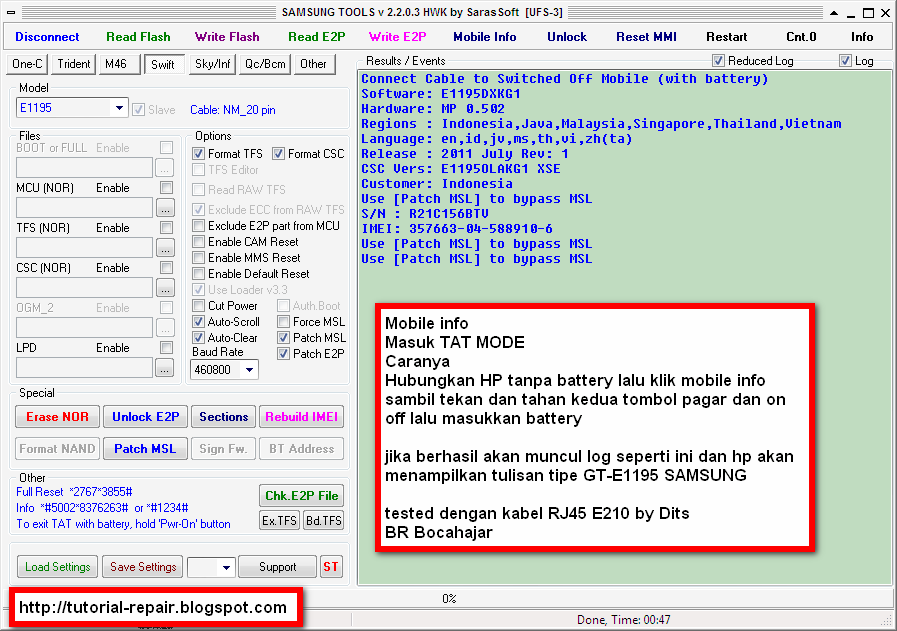This screenshot has width=897, height=631.
Task: Open the Model E1195 dropdown
Action: coord(119,108)
